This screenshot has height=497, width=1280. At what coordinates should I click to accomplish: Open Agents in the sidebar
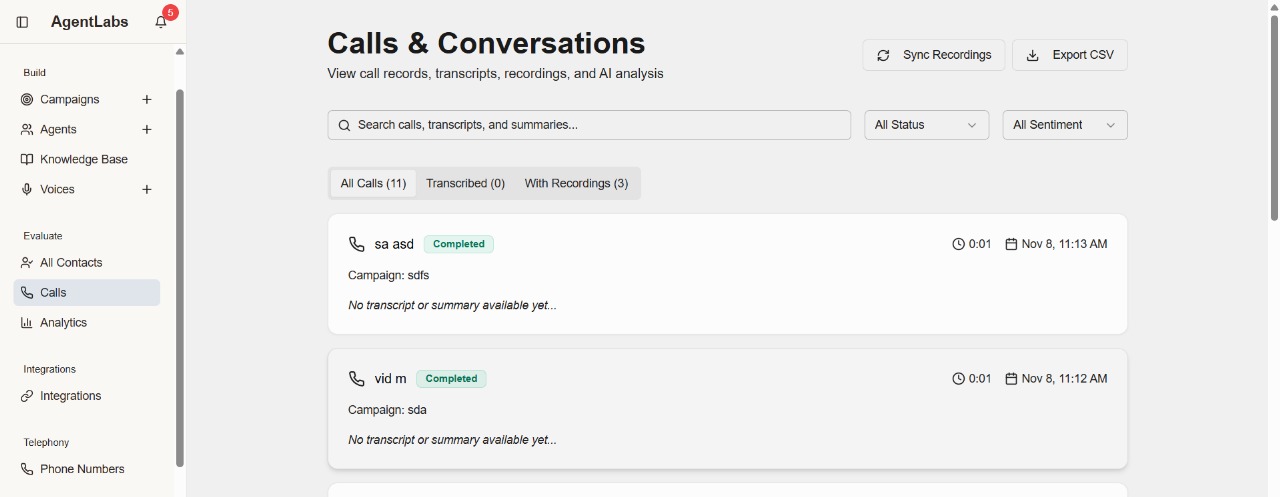click(59, 130)
